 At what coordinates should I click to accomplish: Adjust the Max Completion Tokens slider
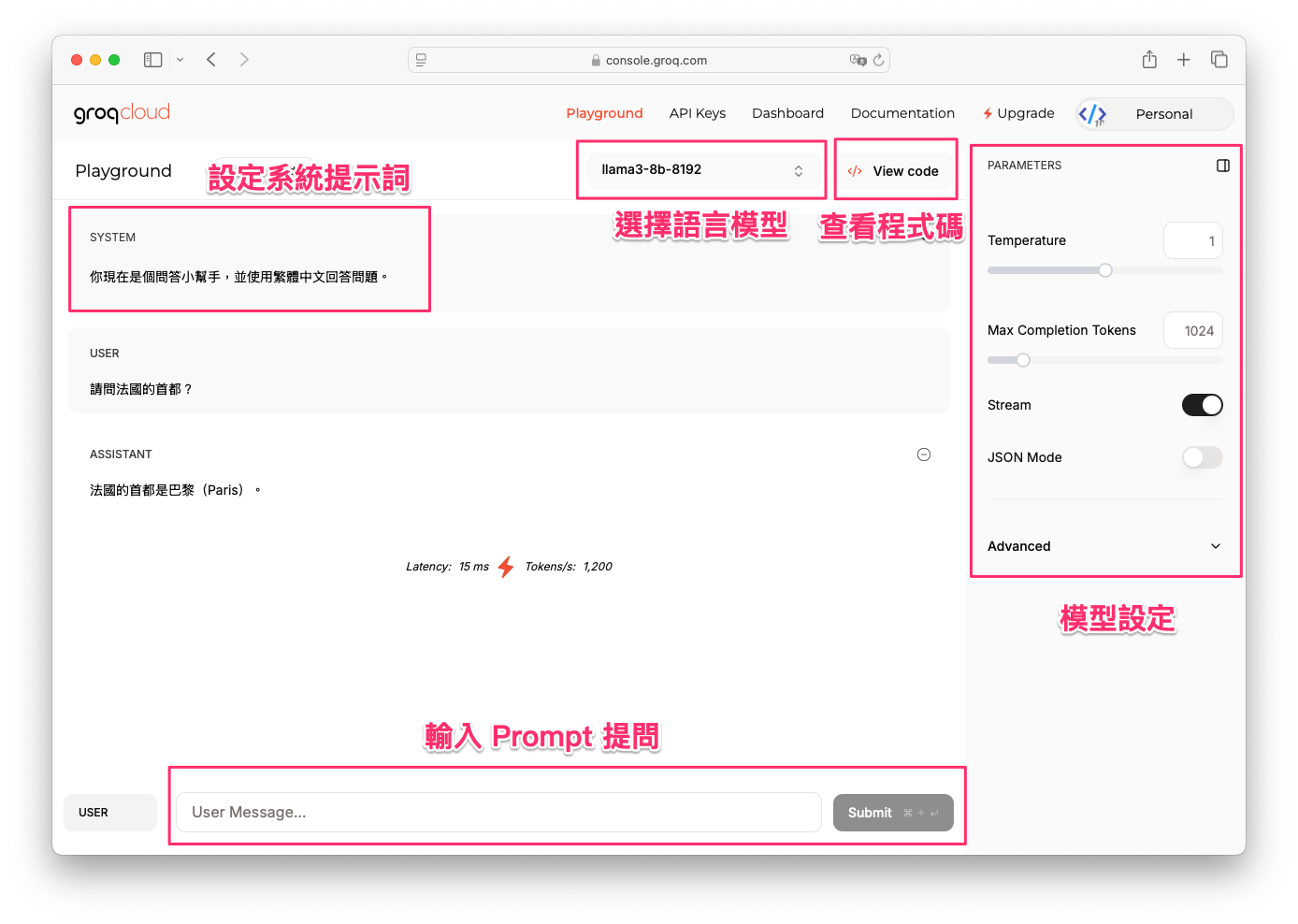[x=1104, y=360]
